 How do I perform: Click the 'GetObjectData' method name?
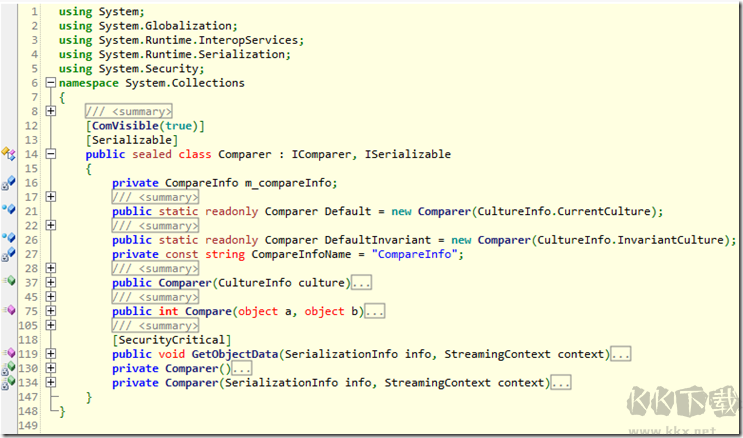[x=234, y=354]
